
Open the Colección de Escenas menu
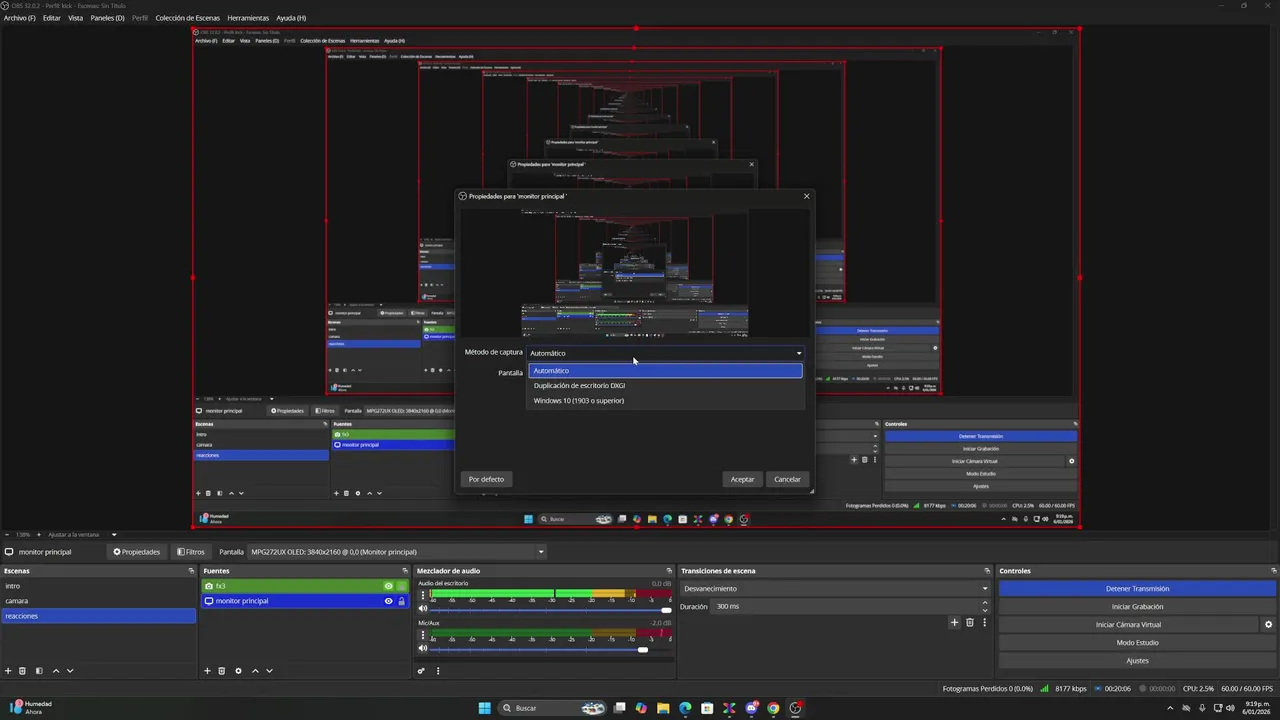point(188,18)
